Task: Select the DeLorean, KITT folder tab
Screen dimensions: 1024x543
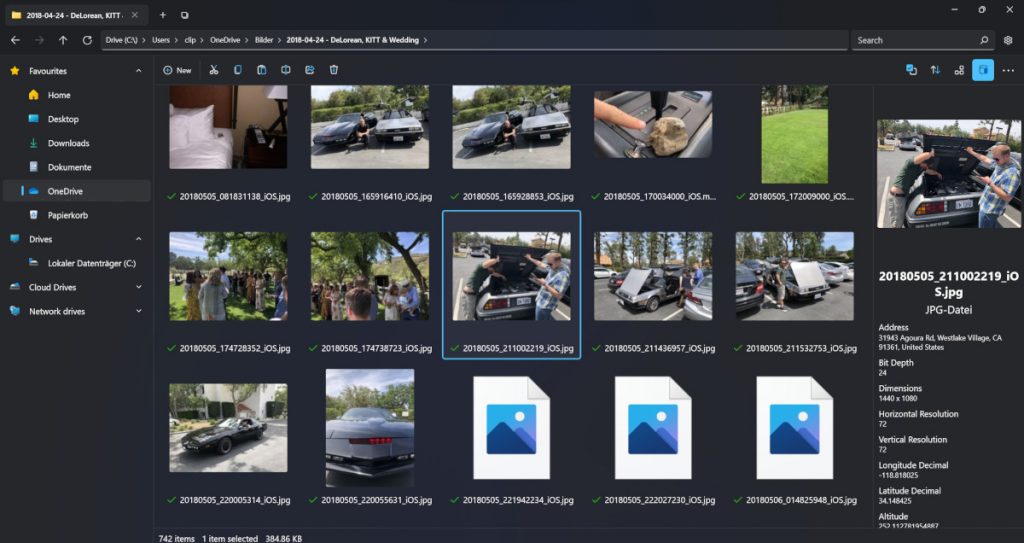Action: pyautogui.click(x=75, y=15)
